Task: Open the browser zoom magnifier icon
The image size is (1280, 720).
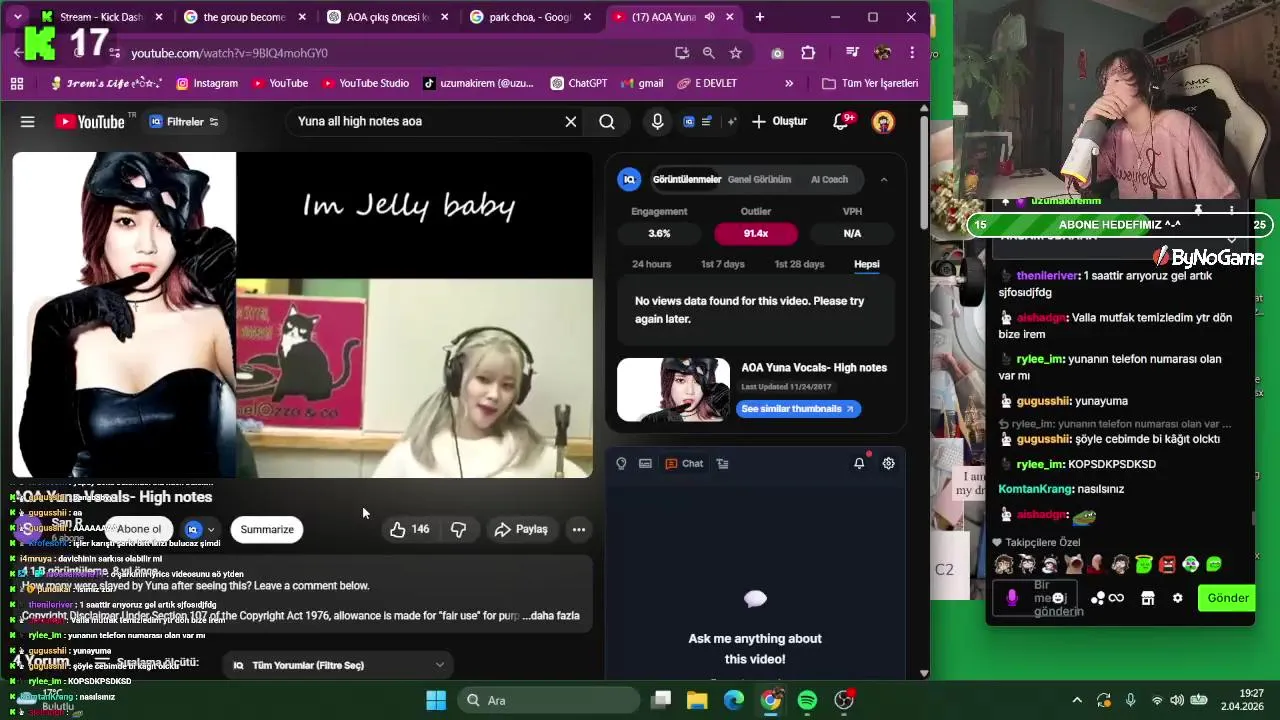Action: [709, 53]
